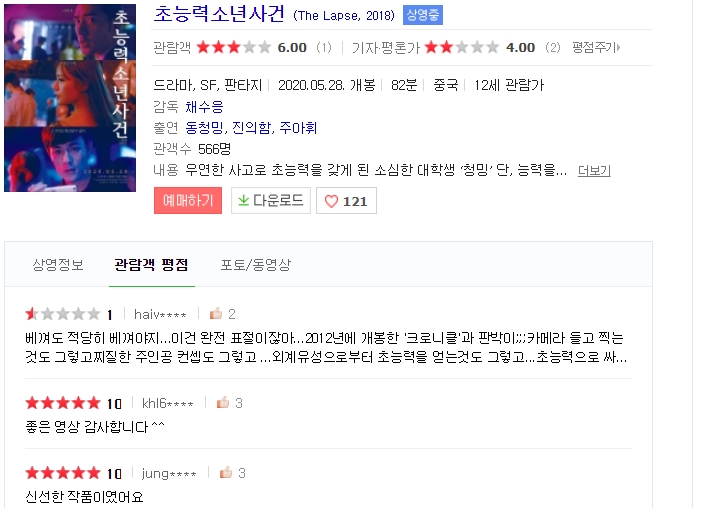Click the heart icon showing 121 likes
This screenshot has height=508, width=712.
pyautogui.click(x=331, y=201)
